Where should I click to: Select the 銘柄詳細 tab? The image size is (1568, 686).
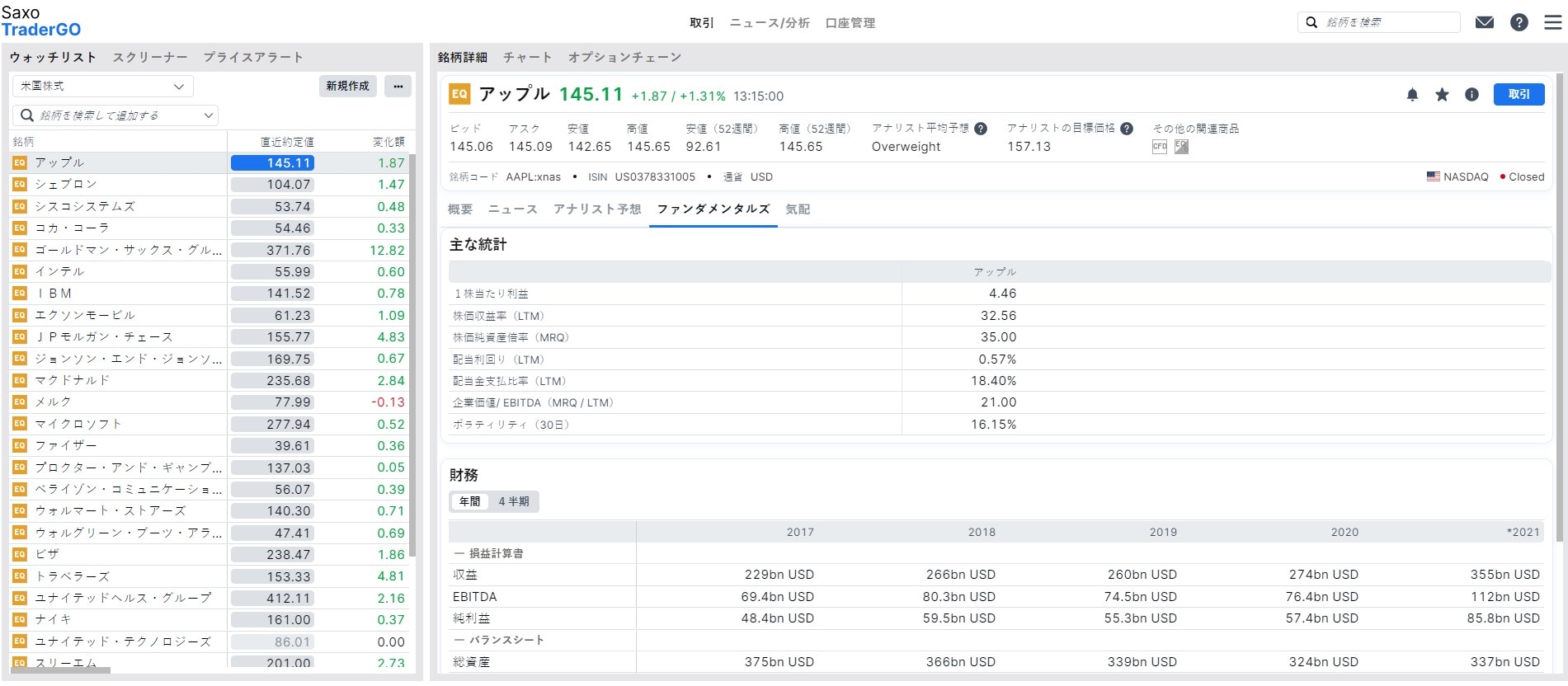pyautogui.click(x=463, y=57)
